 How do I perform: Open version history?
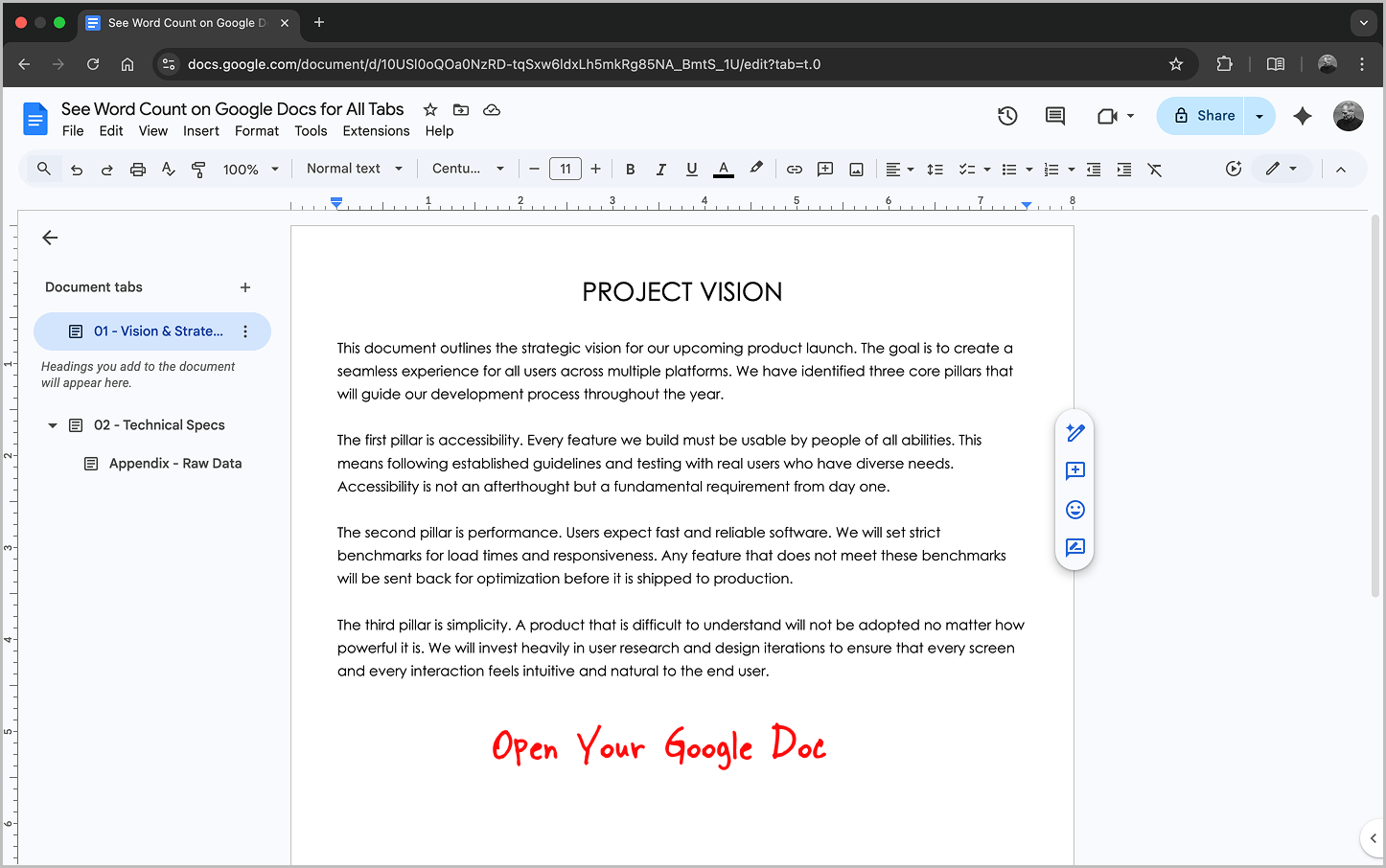pos(1007,115)
